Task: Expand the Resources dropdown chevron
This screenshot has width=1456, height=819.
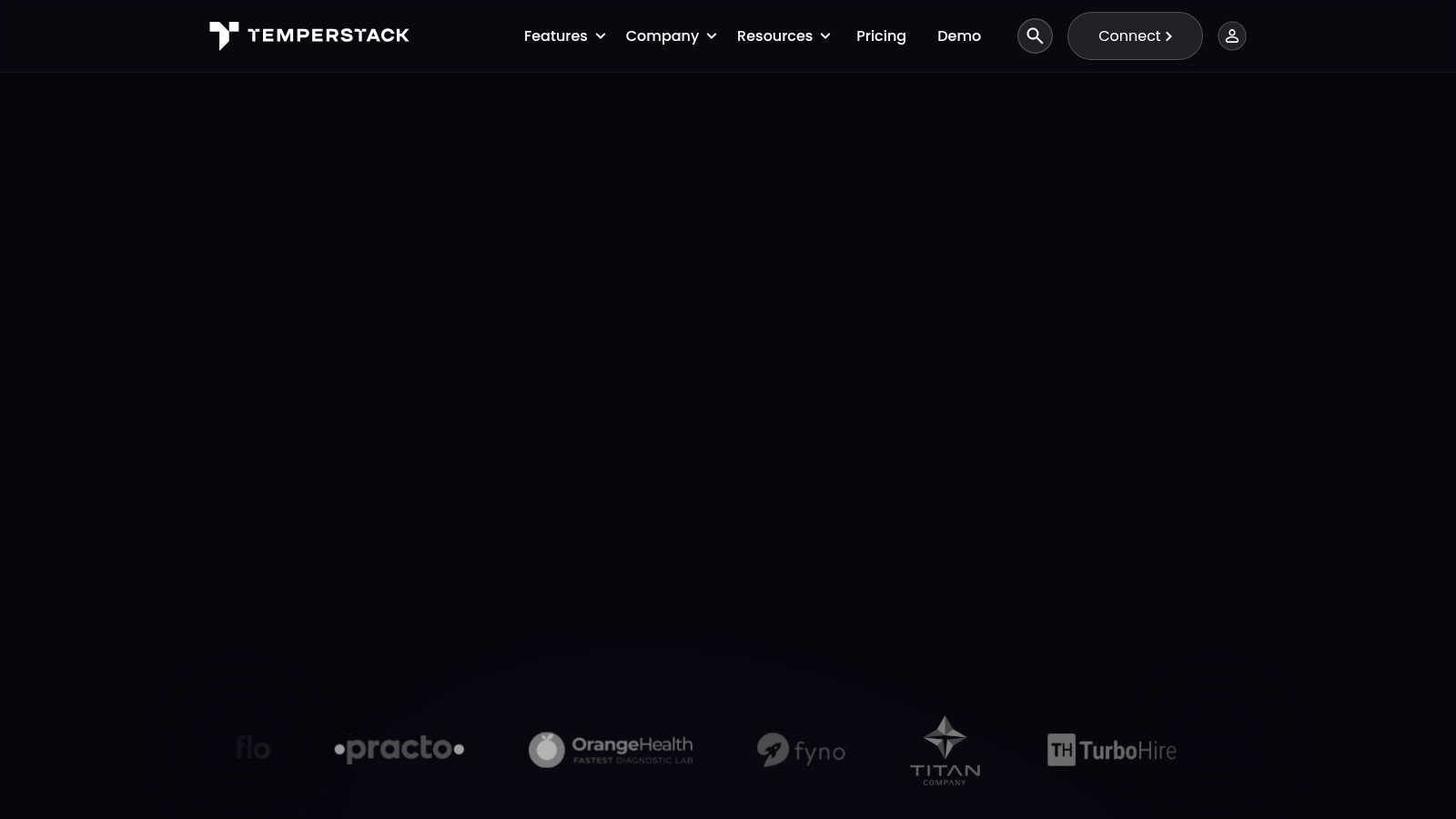Action: point(825,36)
